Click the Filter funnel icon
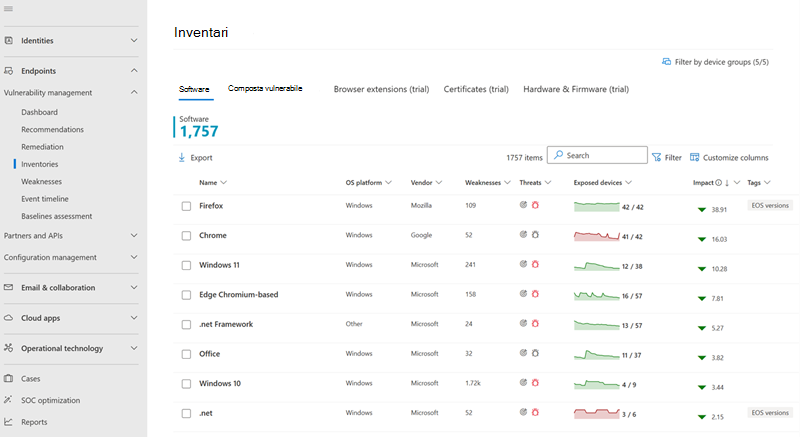The image size is (800, 438). 657,158
